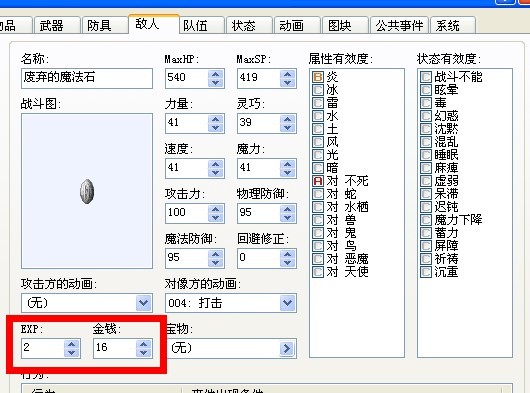Toggle 沉默 state efficiency box
The image size is (530, 393).
coord(426,129)
